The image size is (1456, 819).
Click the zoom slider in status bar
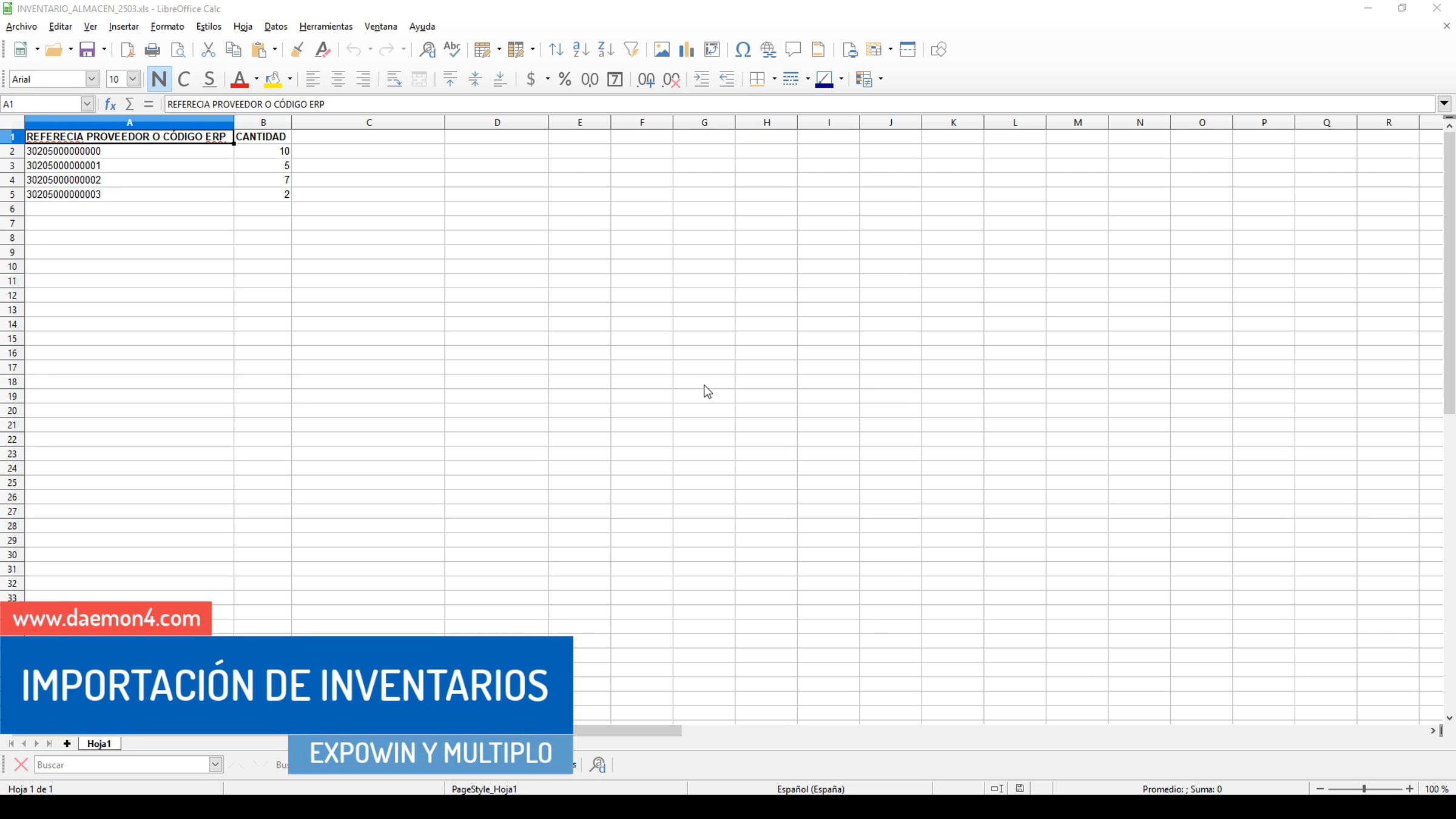pos(1364,789)
